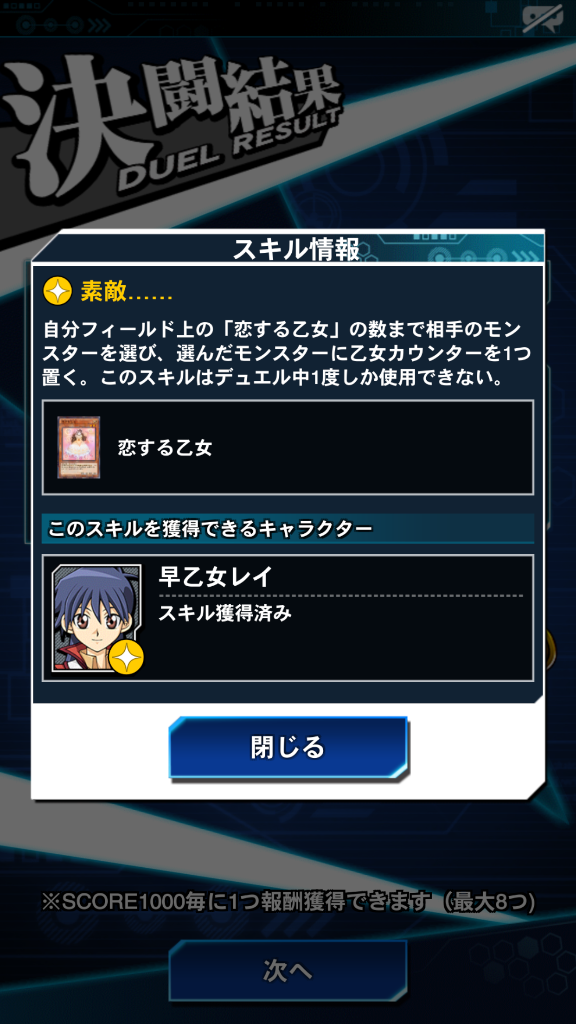This screenshot has height=1024, width=576.
Task: Click the 早乙女レイ character portrait
Action: pyautogui.click(x=97, y=617)
